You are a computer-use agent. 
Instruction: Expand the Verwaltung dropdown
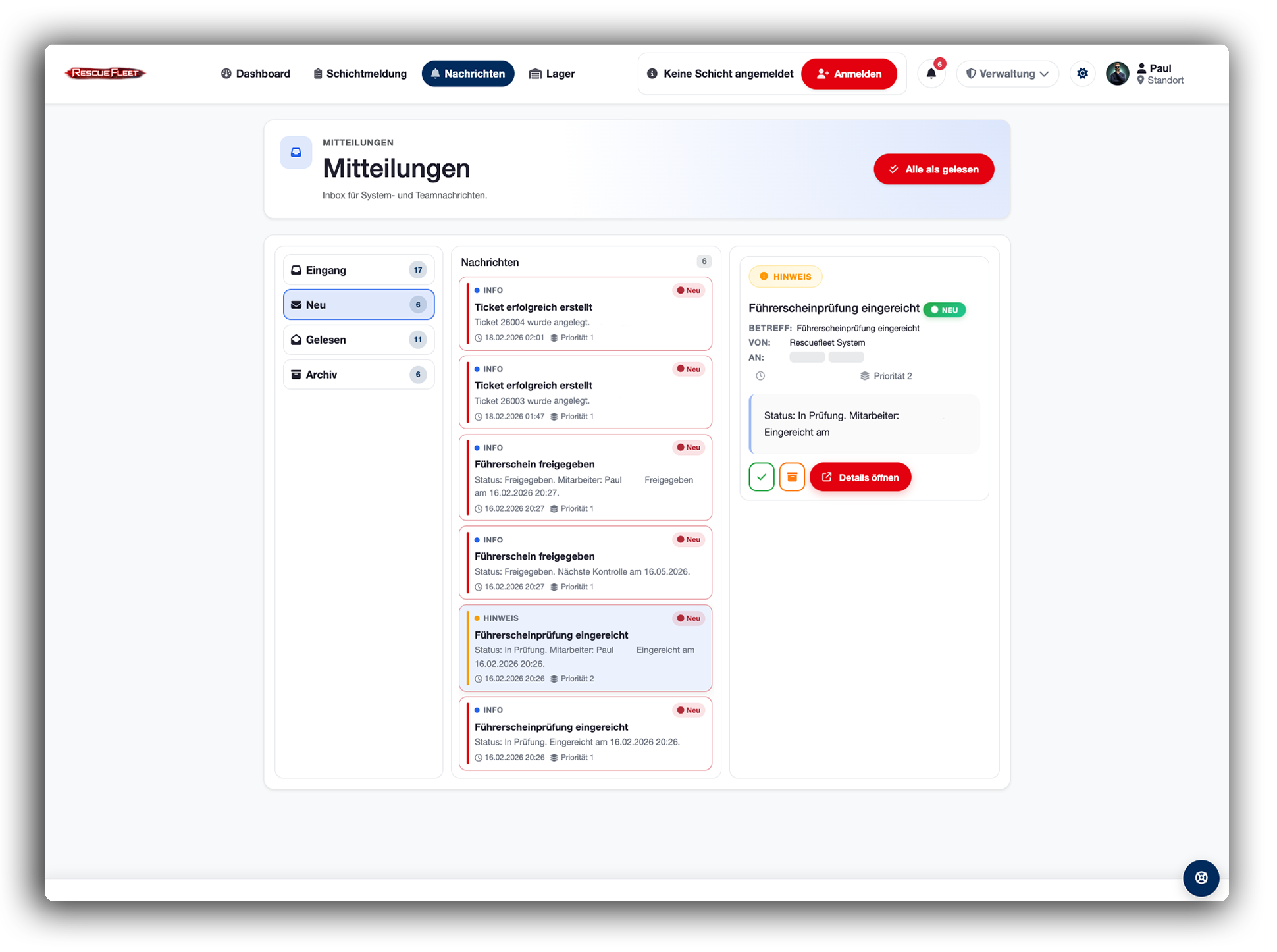(1007, 74)
